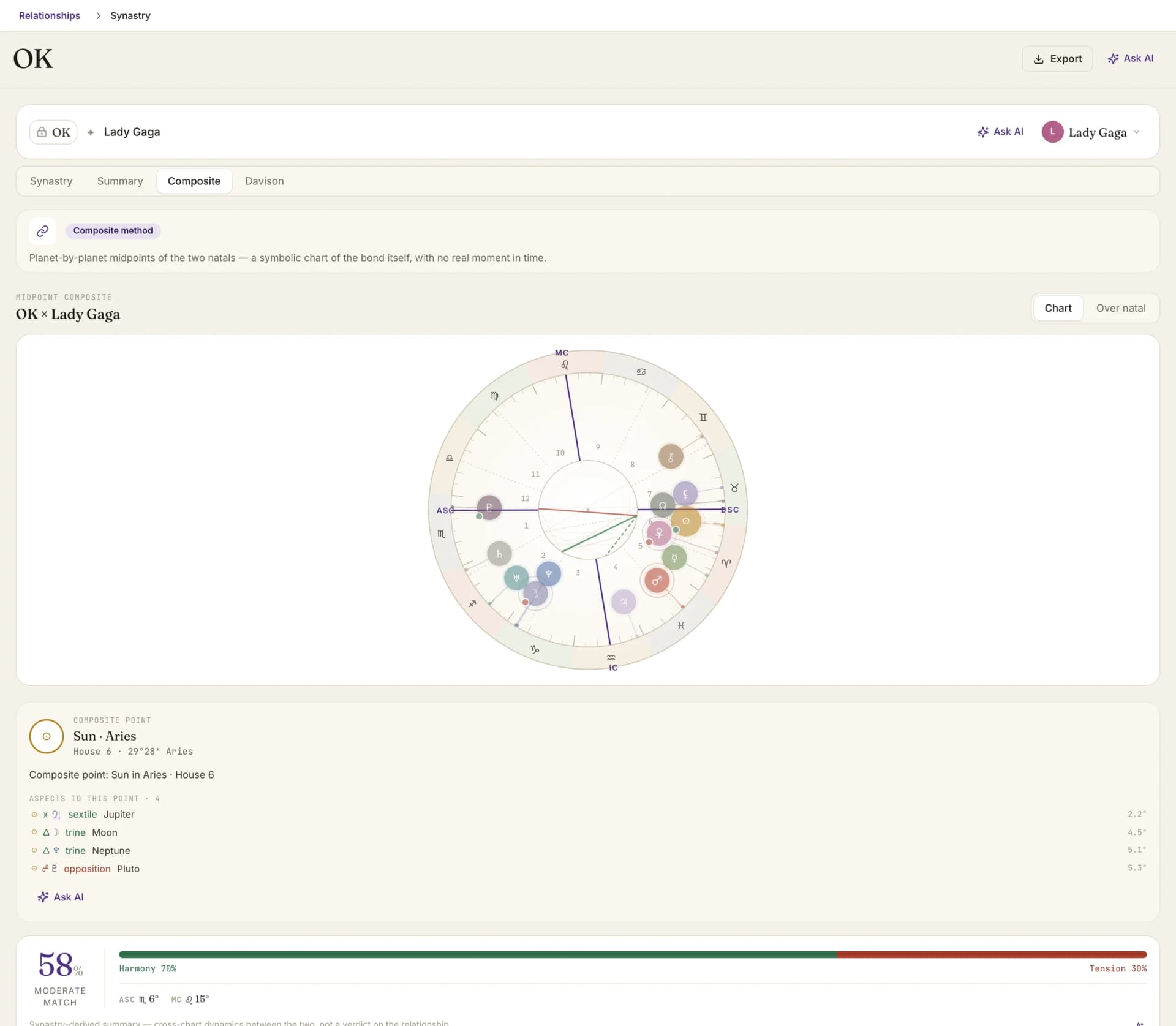The height and width of the screenshot is (1026, 1176).
Task: Select the Moon glyph in the chart wheel
Action: click(535, 594)
